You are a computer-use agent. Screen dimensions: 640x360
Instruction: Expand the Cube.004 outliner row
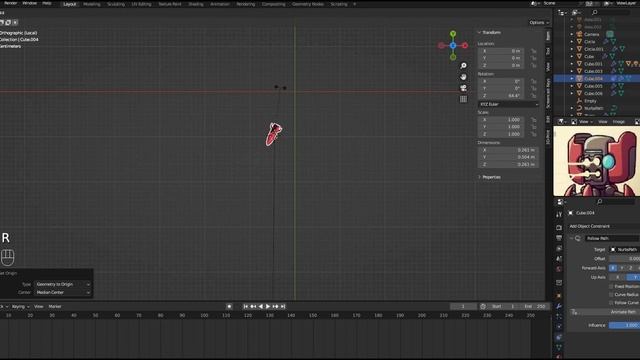click(572, 78)
